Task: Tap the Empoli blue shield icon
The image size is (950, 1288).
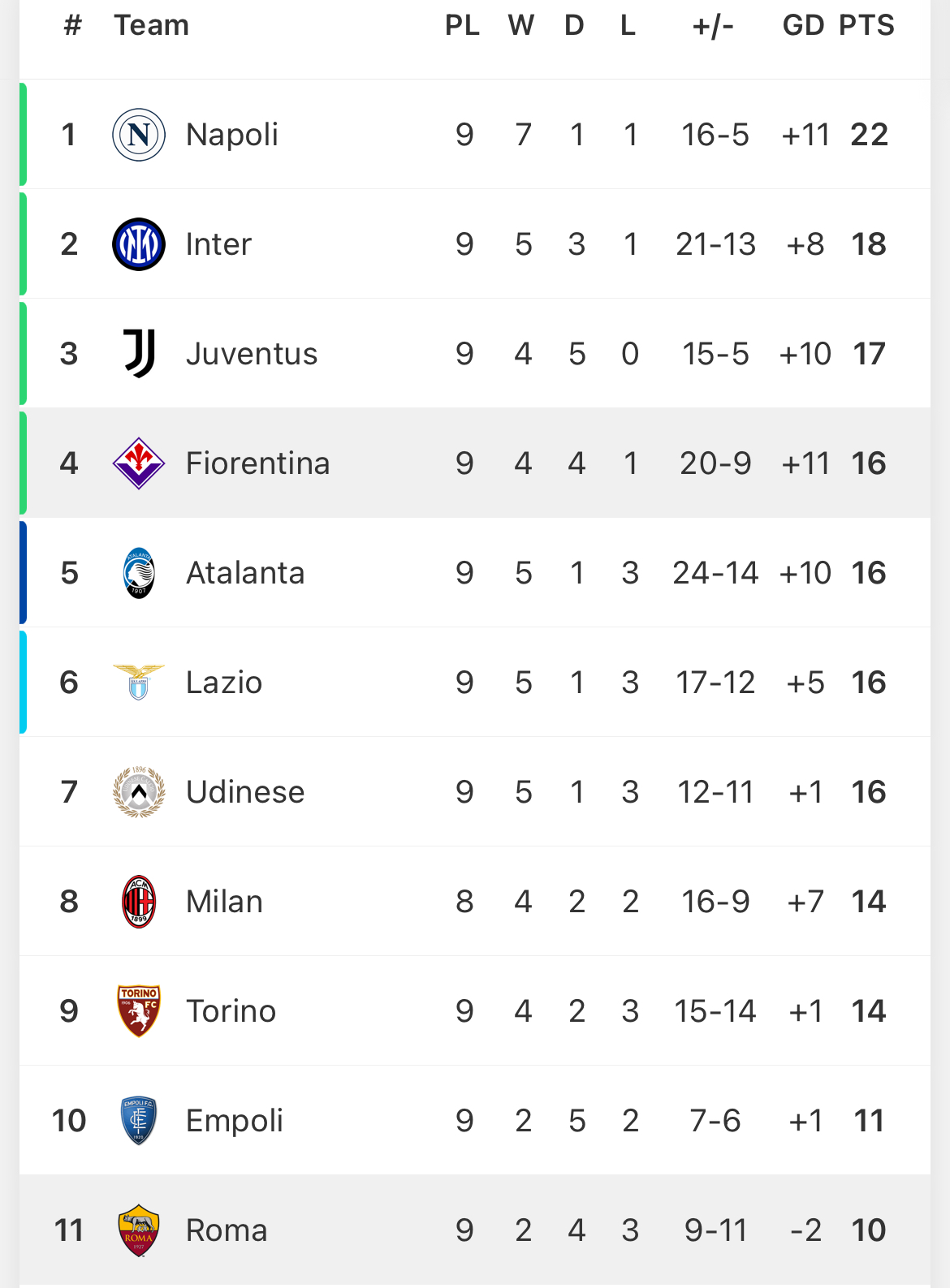Action: 139,1121
